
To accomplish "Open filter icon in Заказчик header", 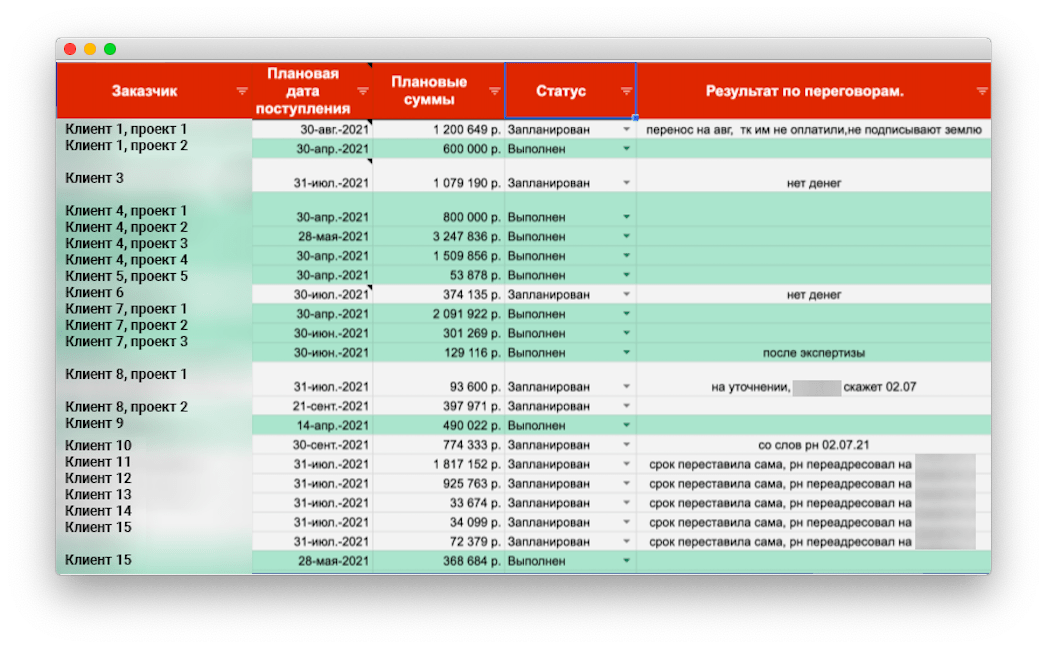I will pyautogui.click(x=241, y=91).
